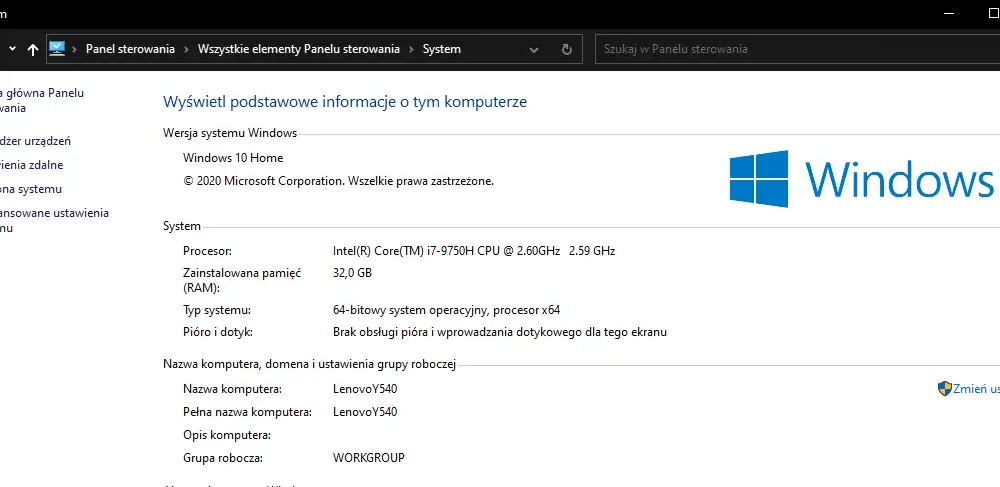Go up one folder level with up arrow

[x=33, y=50]
